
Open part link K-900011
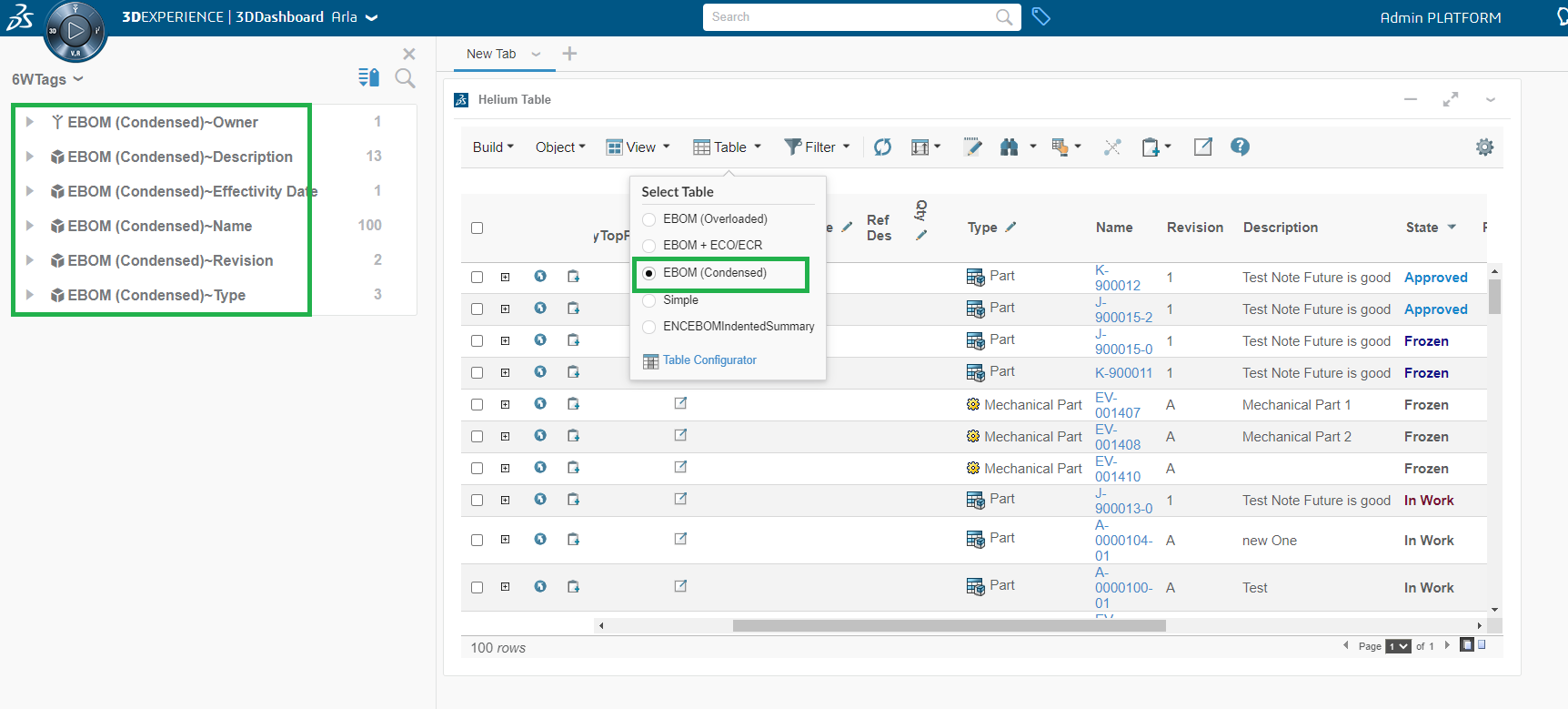click(x=1123, y=373)
